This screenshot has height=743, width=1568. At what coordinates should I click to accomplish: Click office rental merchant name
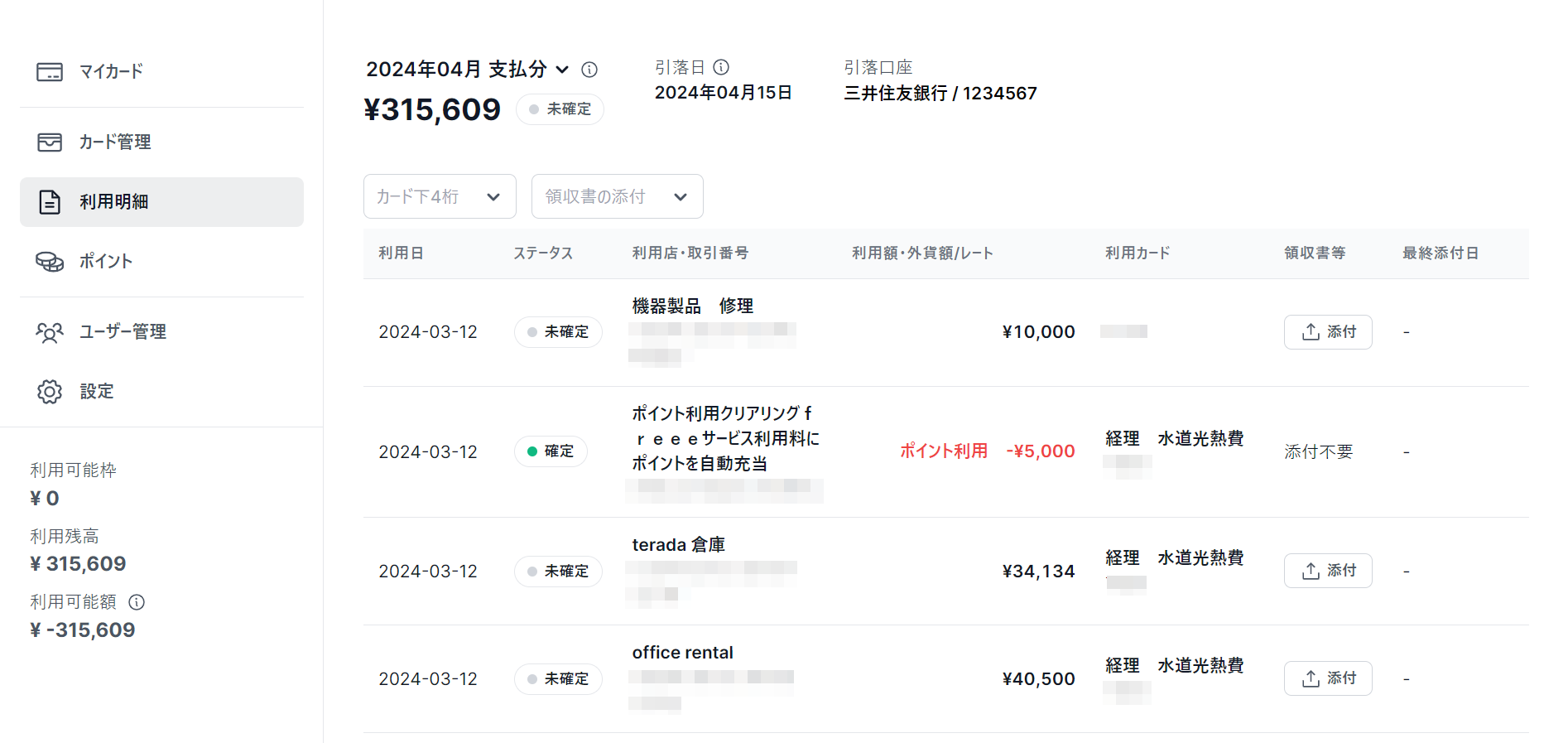[683, 653]
